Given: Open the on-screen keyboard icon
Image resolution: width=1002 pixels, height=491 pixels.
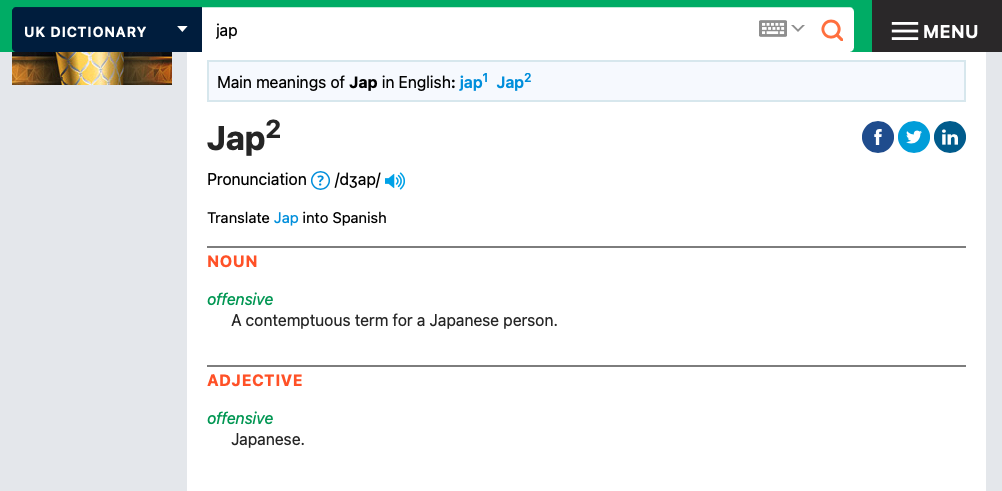Looking at the screenshot, I should (772, 29).
